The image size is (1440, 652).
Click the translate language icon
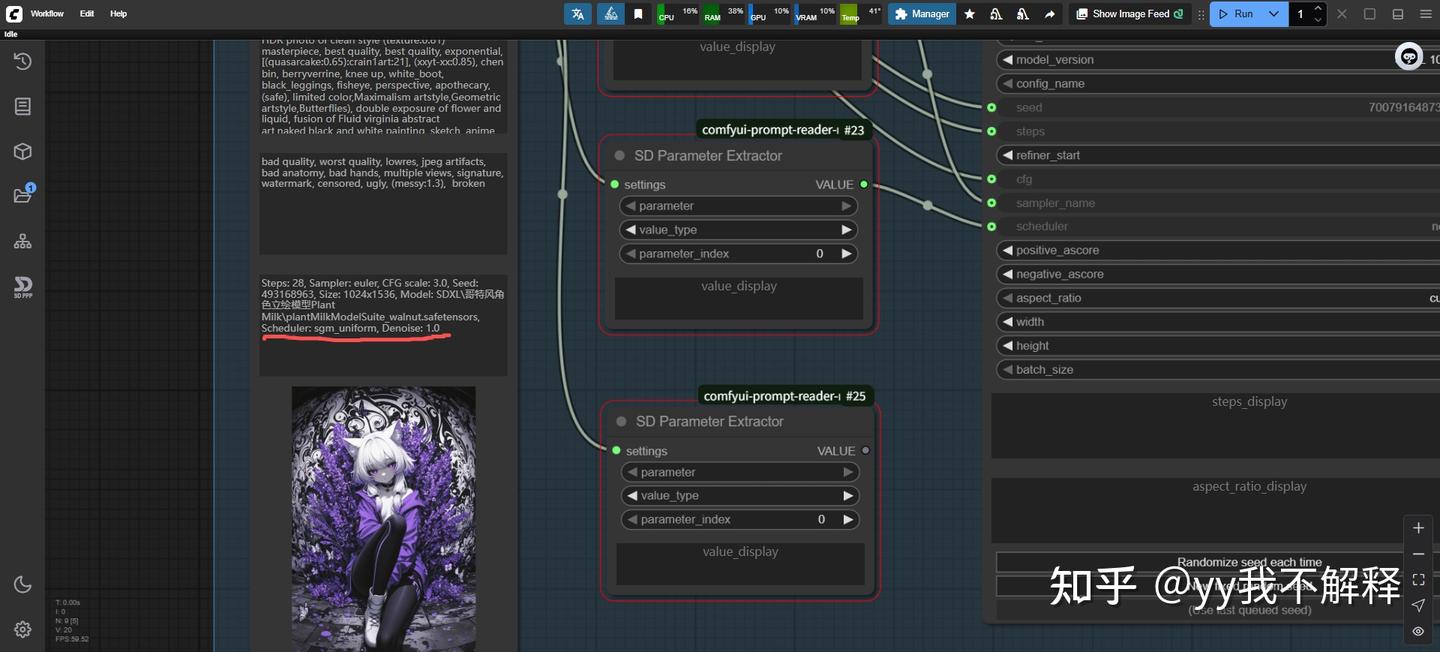tap(577, 14)
